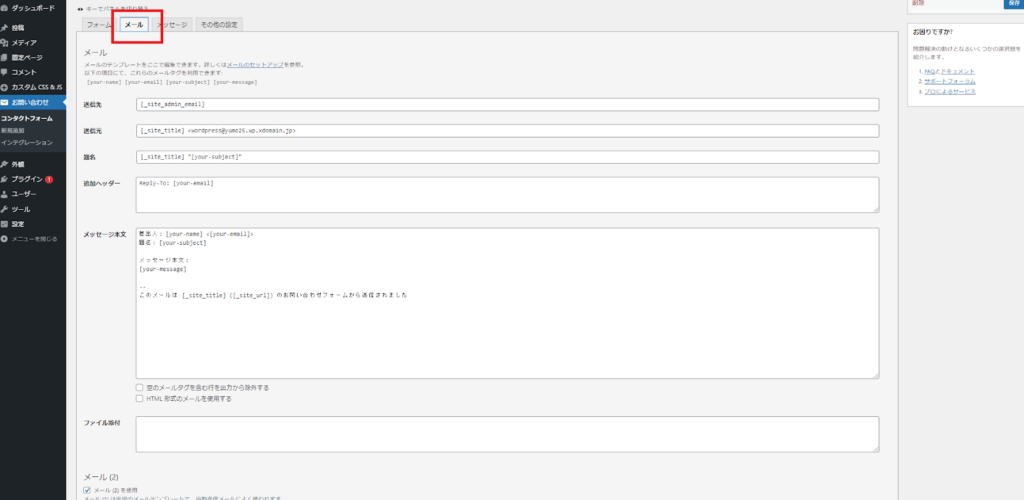
Task: Click into the 送信先 recipient field
Action: (507, 104)
